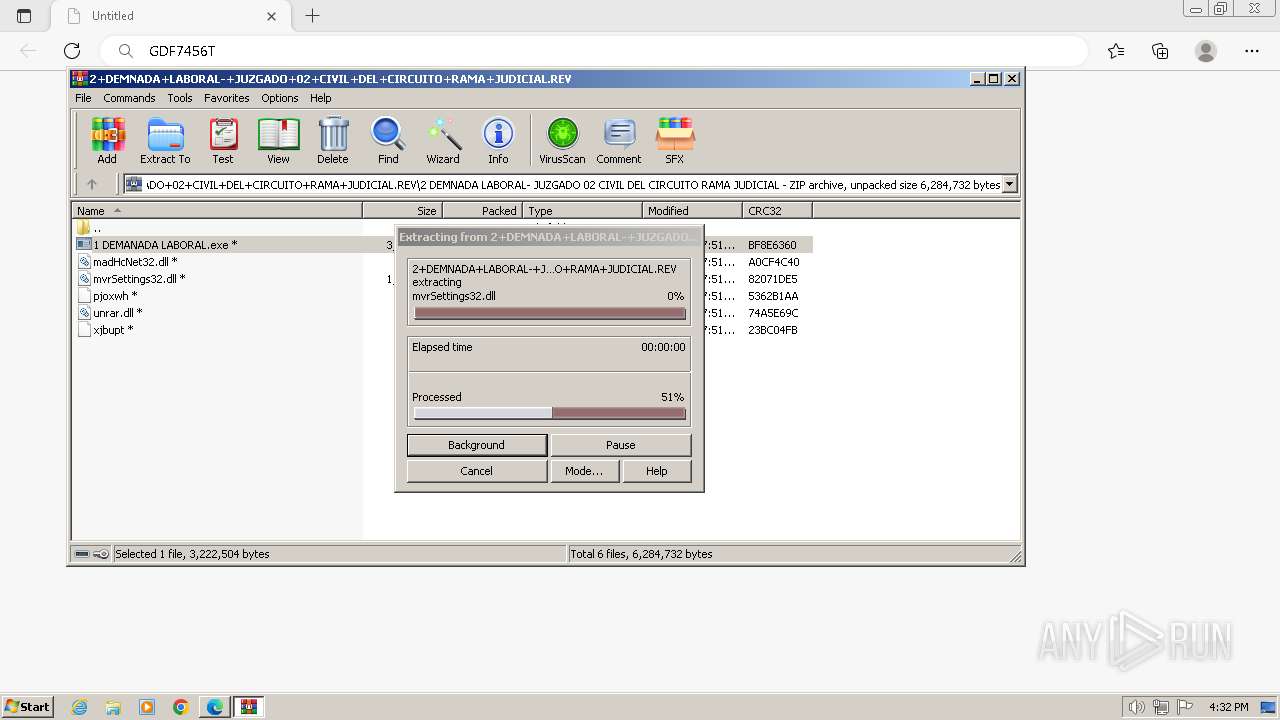1280x720 pixels.
Task: Click the Add toolbar icon in WinRAR
Action: pyautogui.click(x=107, y=140)
